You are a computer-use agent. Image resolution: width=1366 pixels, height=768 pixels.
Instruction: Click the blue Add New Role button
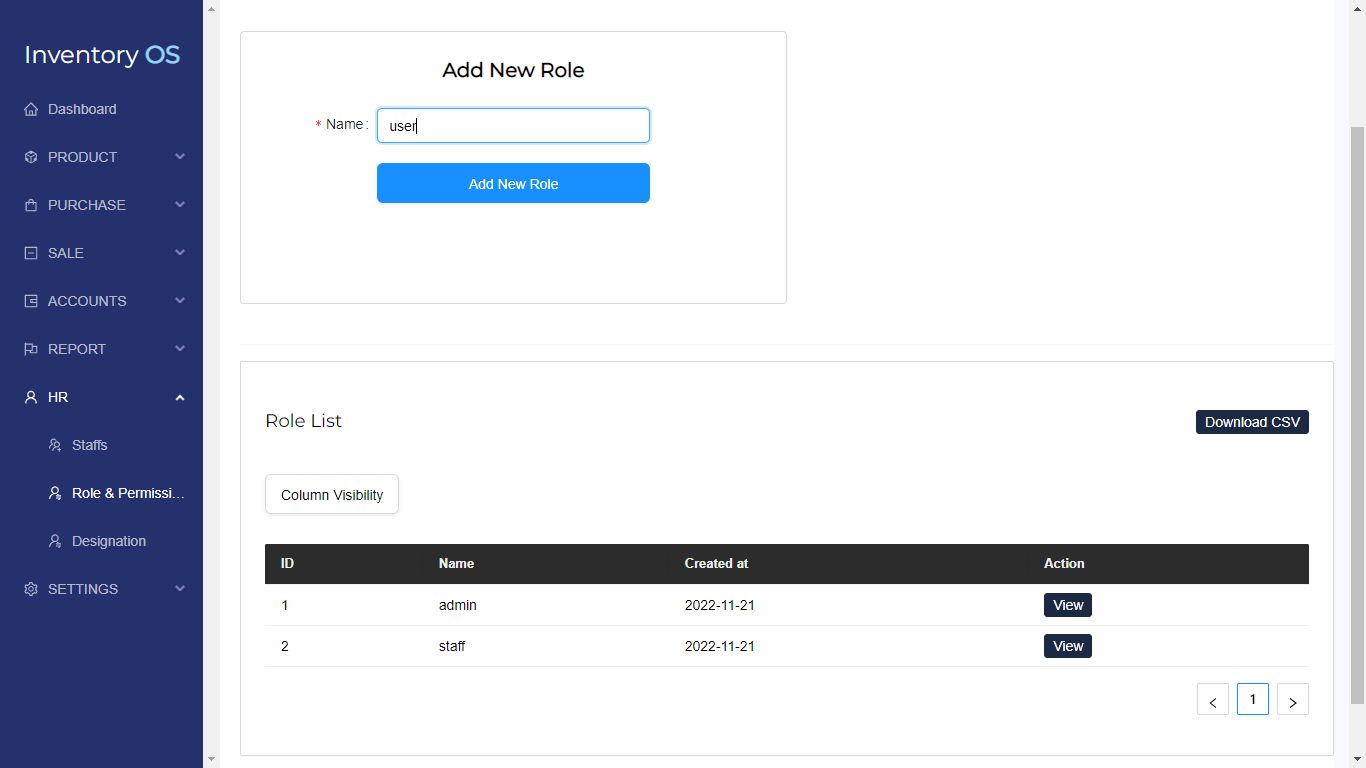tap(513, 184)
